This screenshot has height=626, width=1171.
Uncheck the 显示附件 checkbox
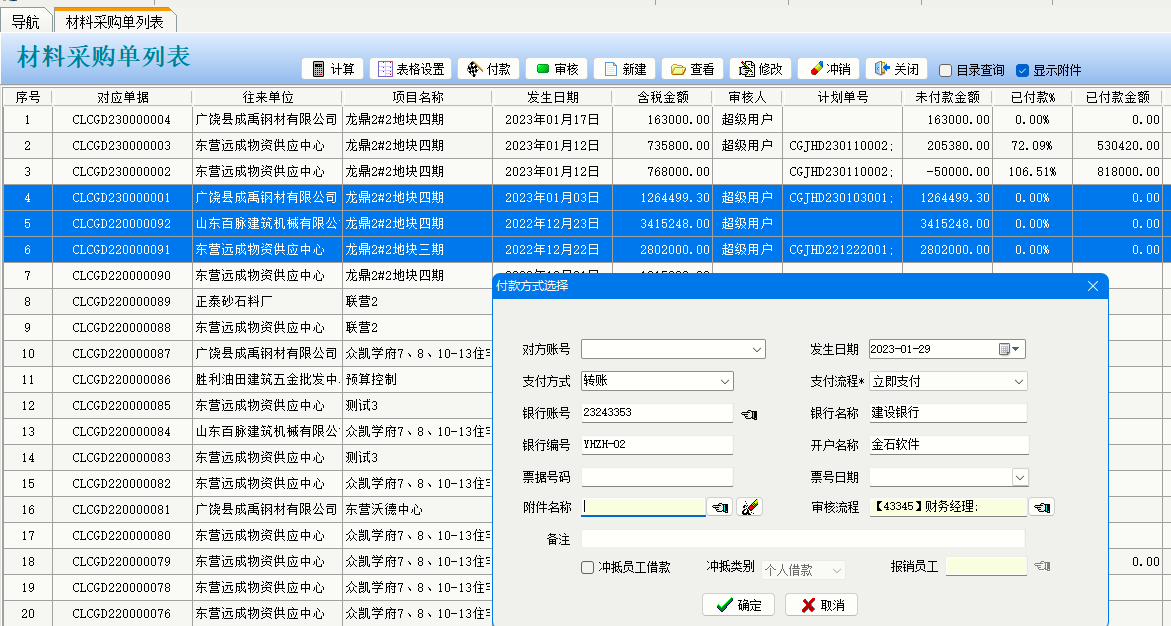click(1022, 71)
